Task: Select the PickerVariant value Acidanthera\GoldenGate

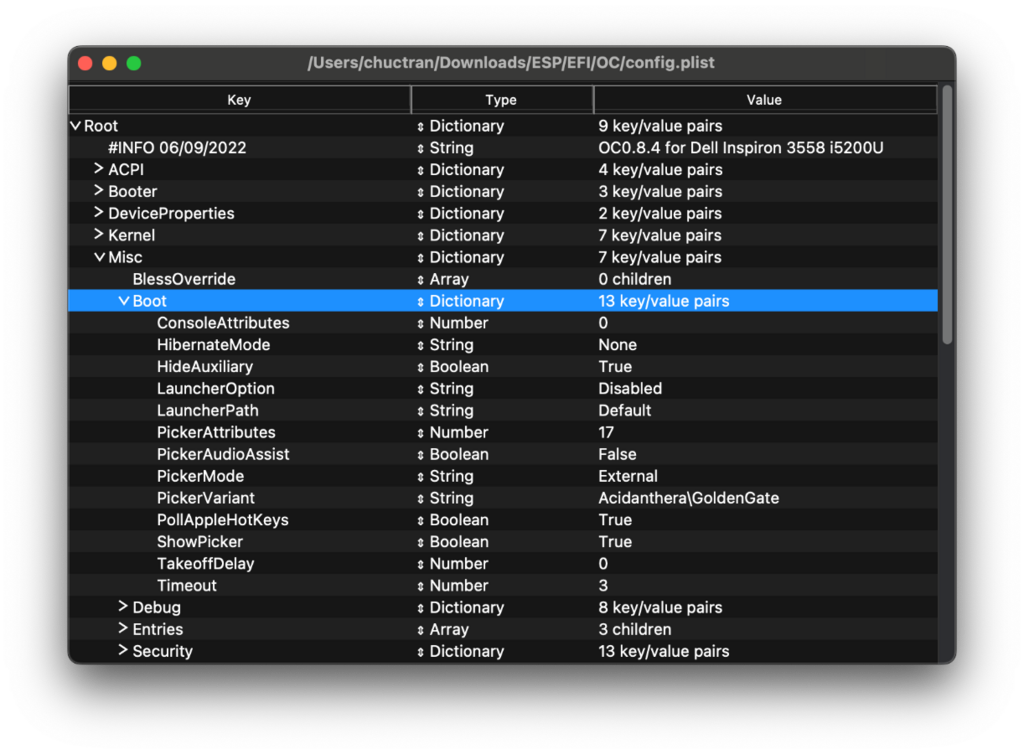Action: click(x=688, y=498)
